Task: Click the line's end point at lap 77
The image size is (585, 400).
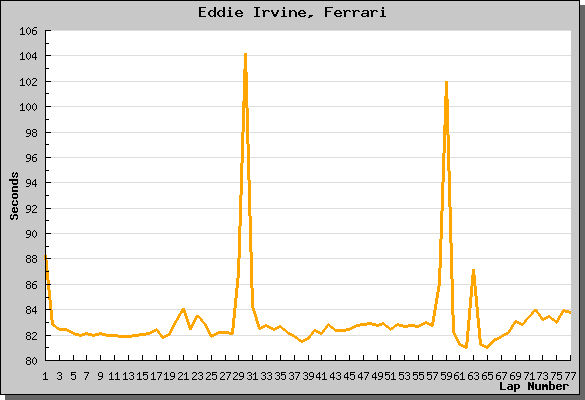Action: (x=570, y=312)
